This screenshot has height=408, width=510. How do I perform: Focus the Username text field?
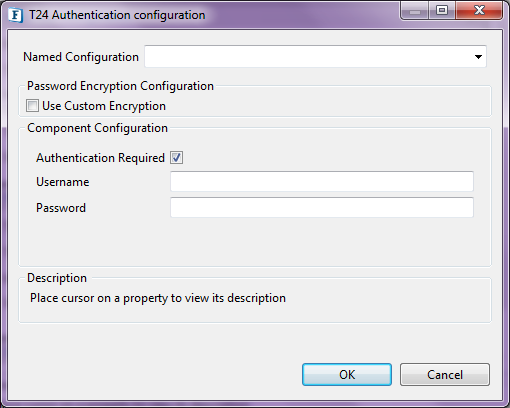pyautogui.click(x=322, y=181)
